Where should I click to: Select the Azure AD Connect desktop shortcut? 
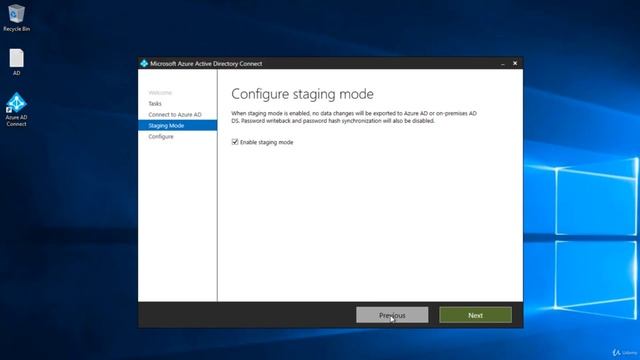[x=16, y=109]
